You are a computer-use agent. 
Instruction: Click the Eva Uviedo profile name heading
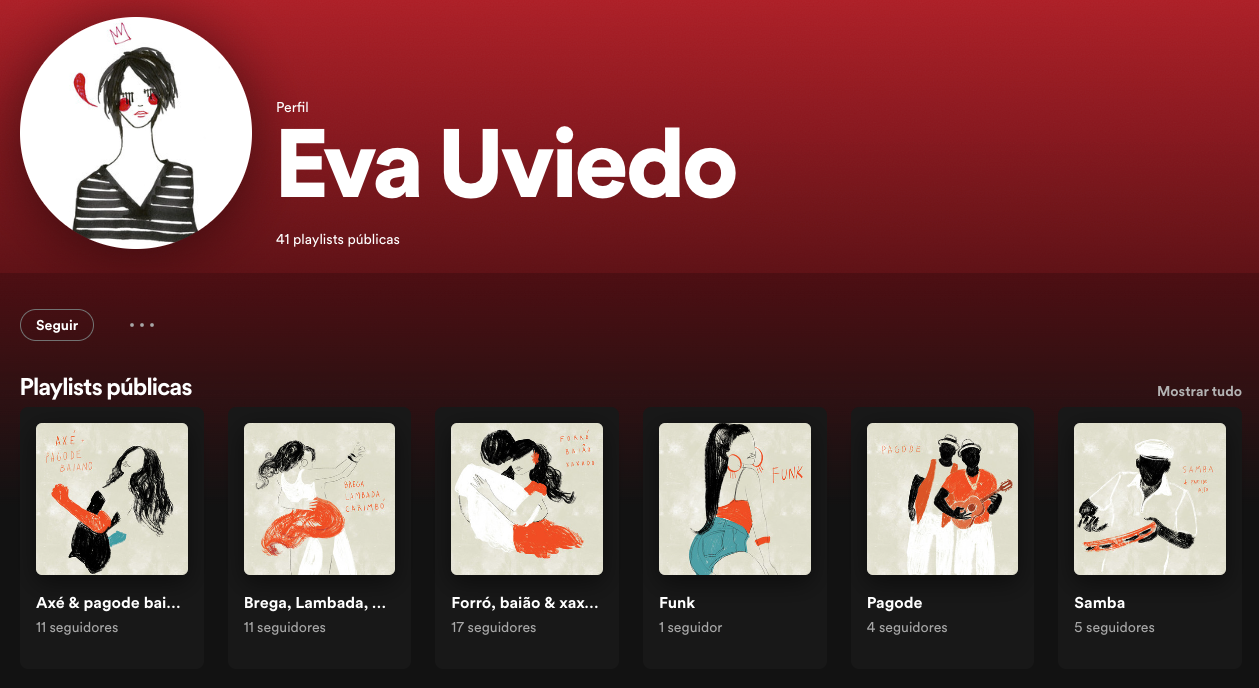tap(506, 164)
